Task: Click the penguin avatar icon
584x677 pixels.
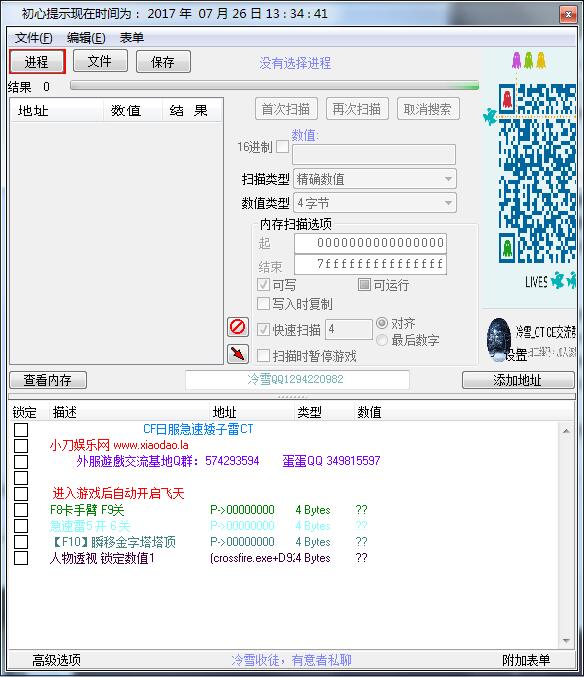Action: [x=499, y=339]
